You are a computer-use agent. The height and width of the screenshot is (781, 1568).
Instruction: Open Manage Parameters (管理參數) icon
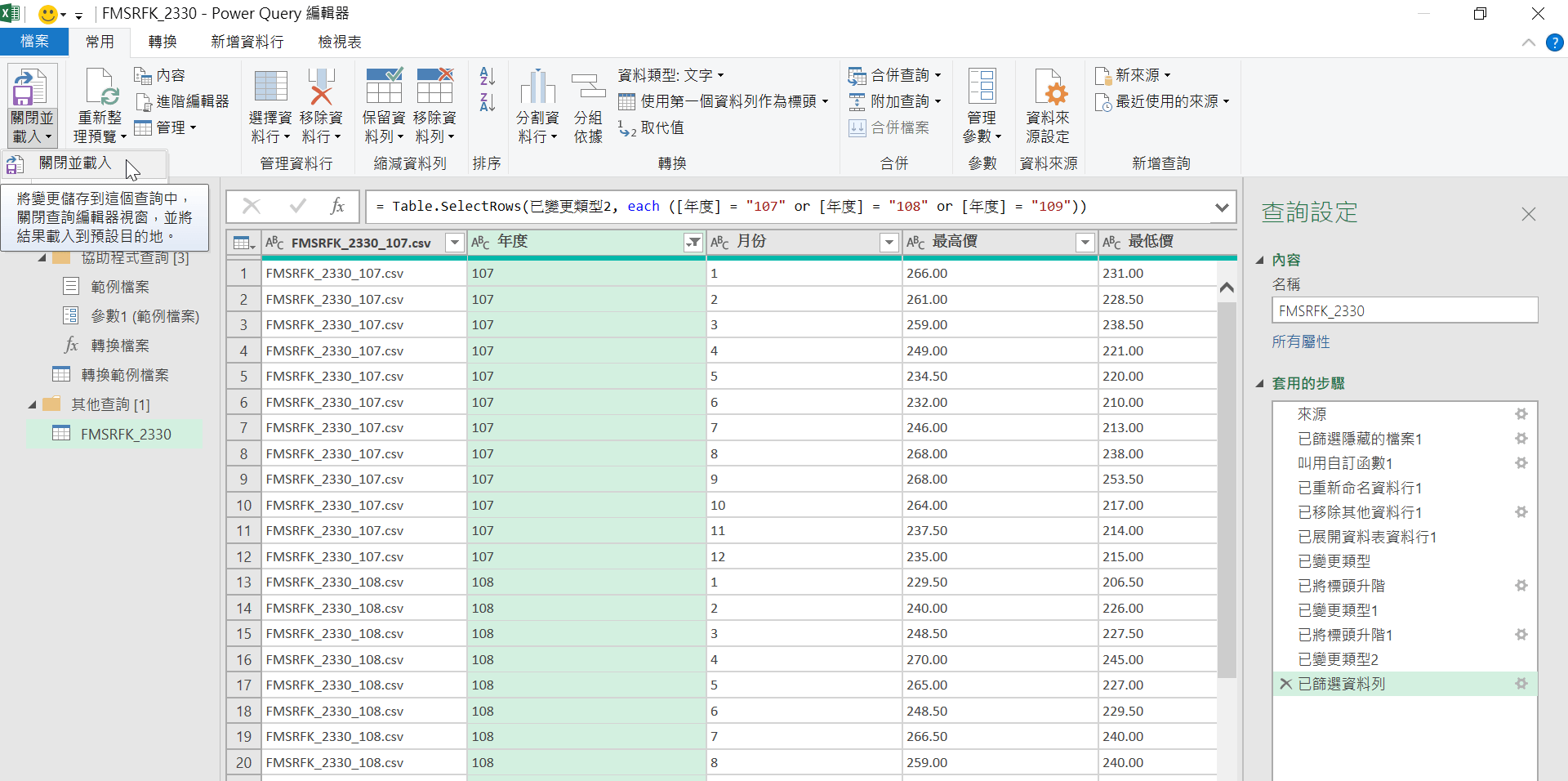(x=982, y=87)
